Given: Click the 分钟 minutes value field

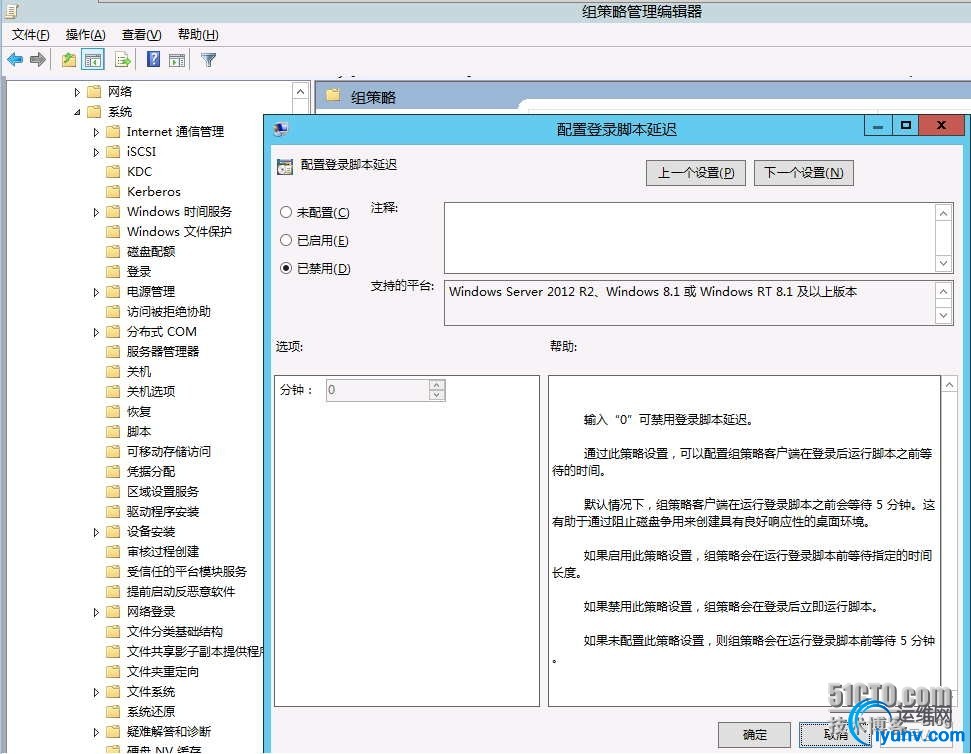Looking at the screenshot, I should click(x=377, y=390).
